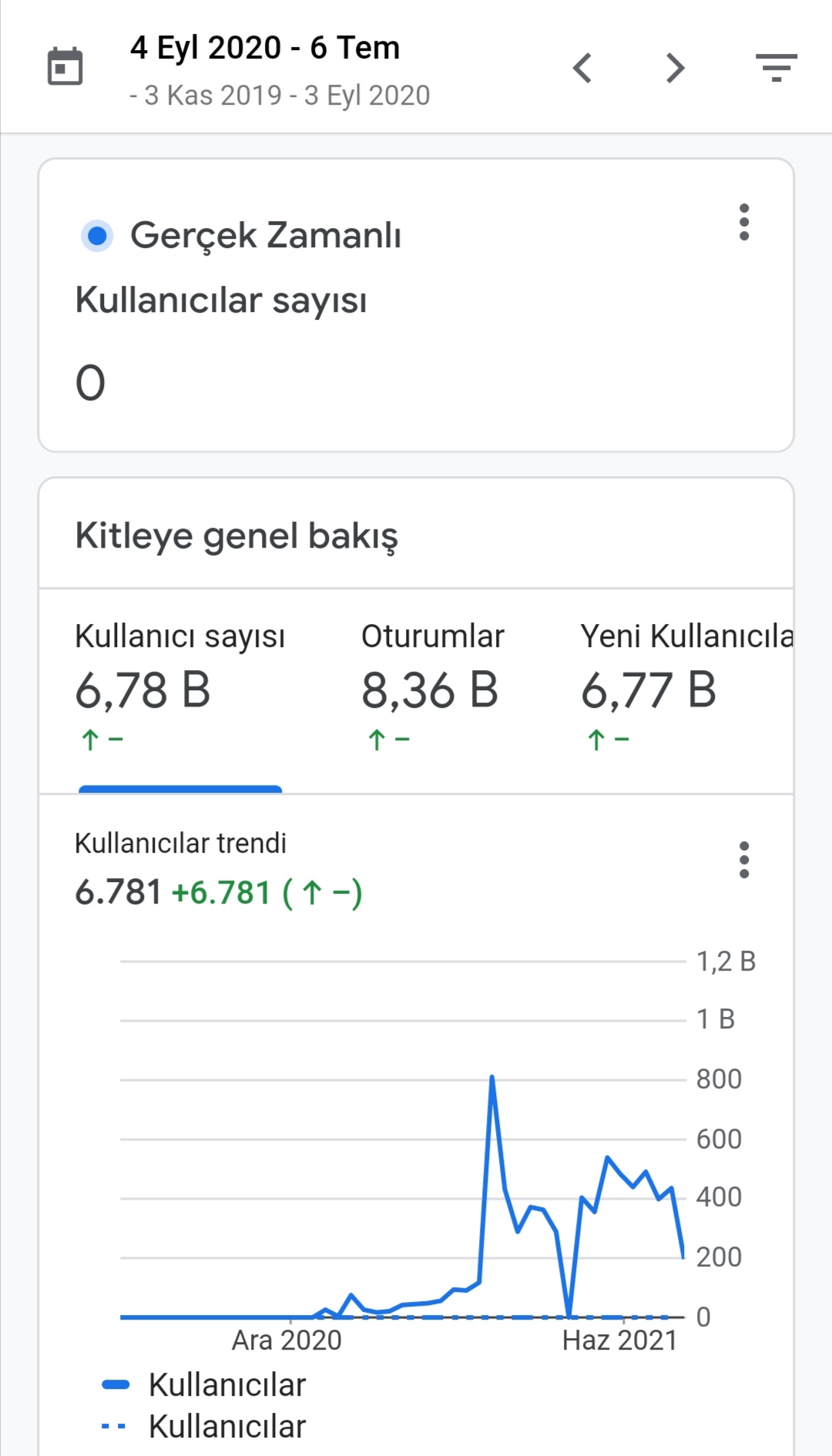Select the Kullanıcı sayısı metric tab
The height and width of the screenshot is (1456, 832).
pyautogui.click(x=180, y=689)
